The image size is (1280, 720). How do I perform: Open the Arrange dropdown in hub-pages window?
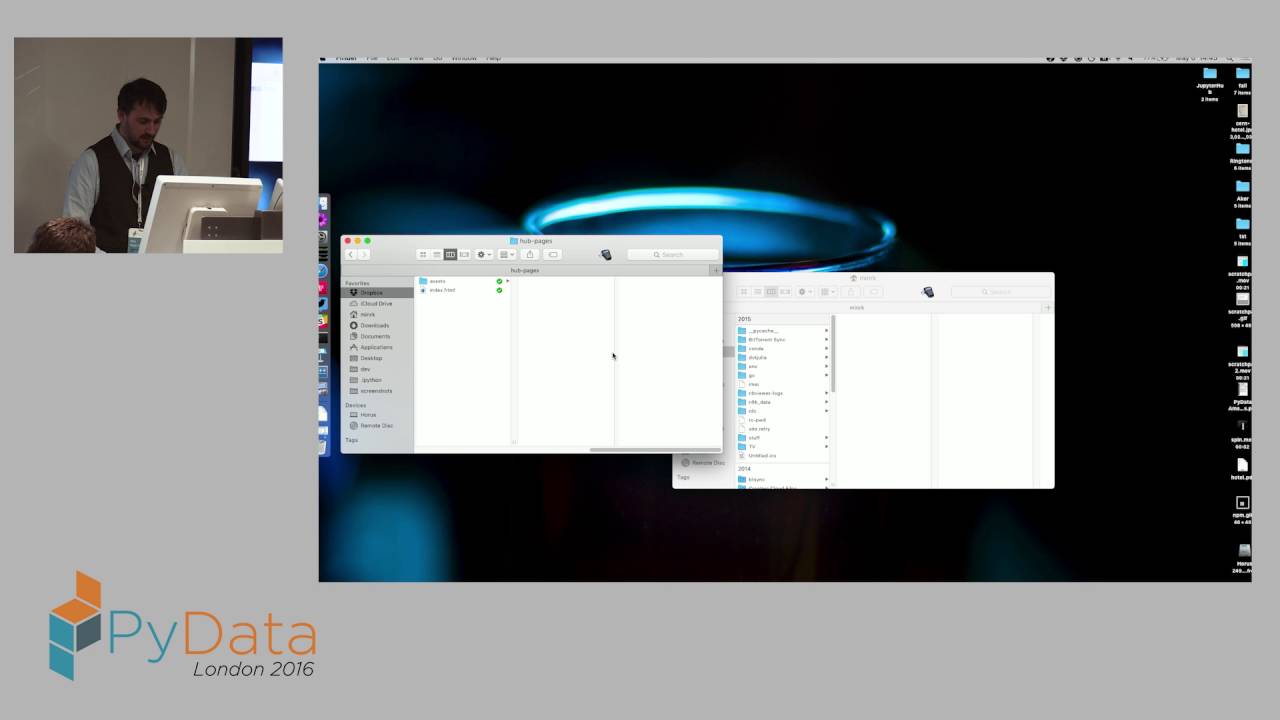pos(507,255)
